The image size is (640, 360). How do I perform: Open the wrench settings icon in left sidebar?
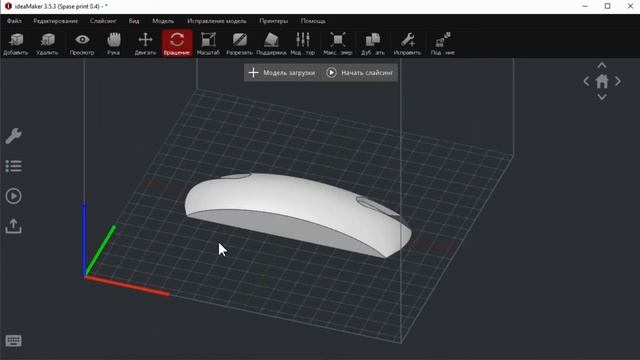click(13, 136)
